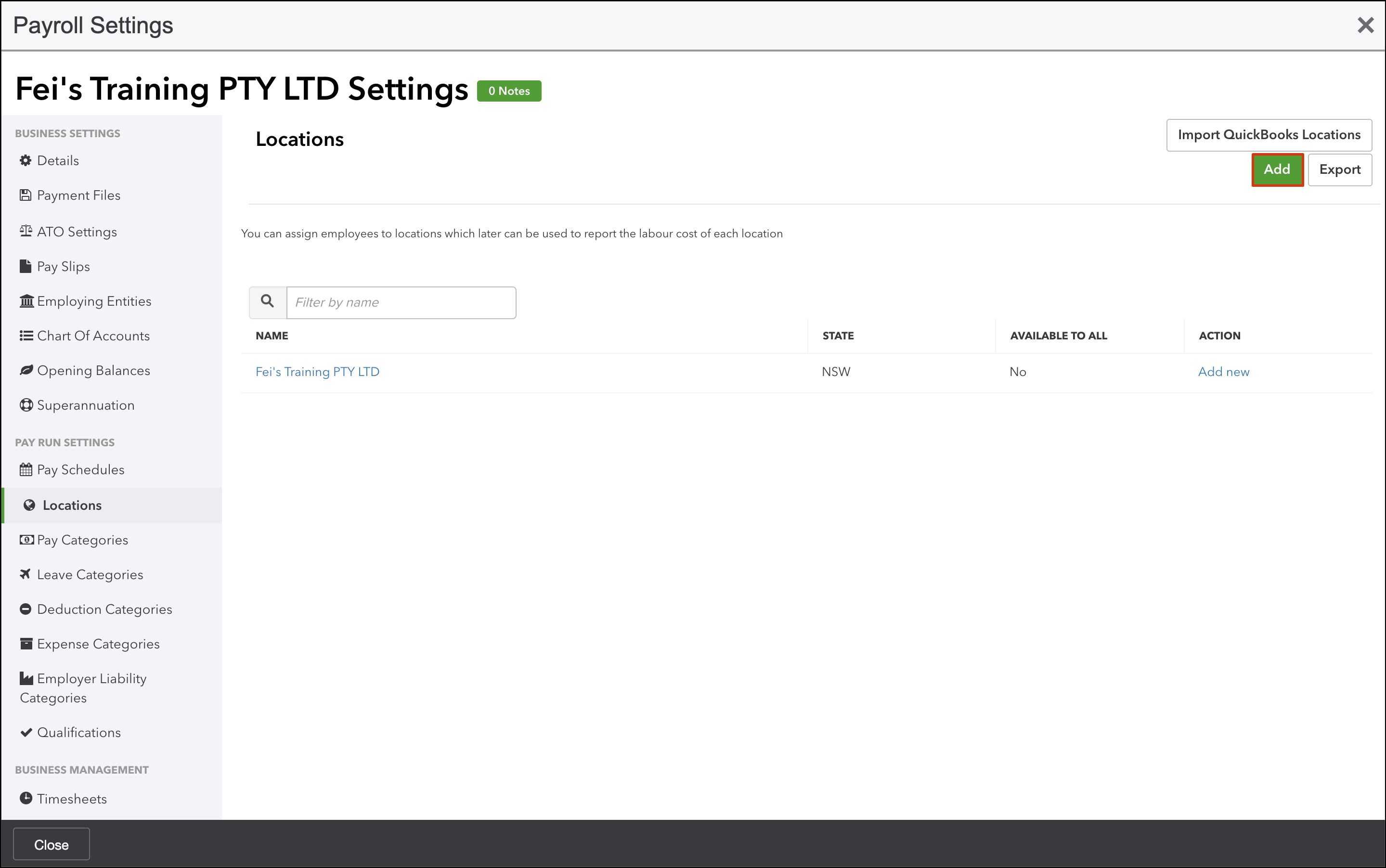Go to Pay Categories section

pyautogui.click(x=83, y=540)
